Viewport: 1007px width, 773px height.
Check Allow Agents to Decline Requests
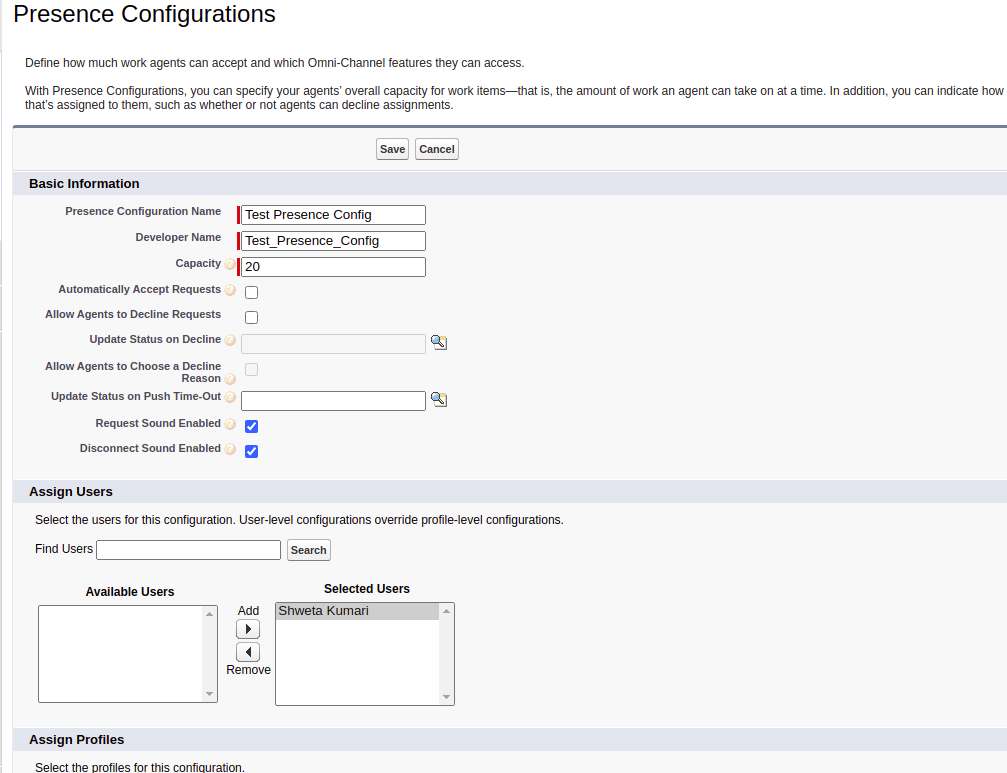click(x=252, y=318)
